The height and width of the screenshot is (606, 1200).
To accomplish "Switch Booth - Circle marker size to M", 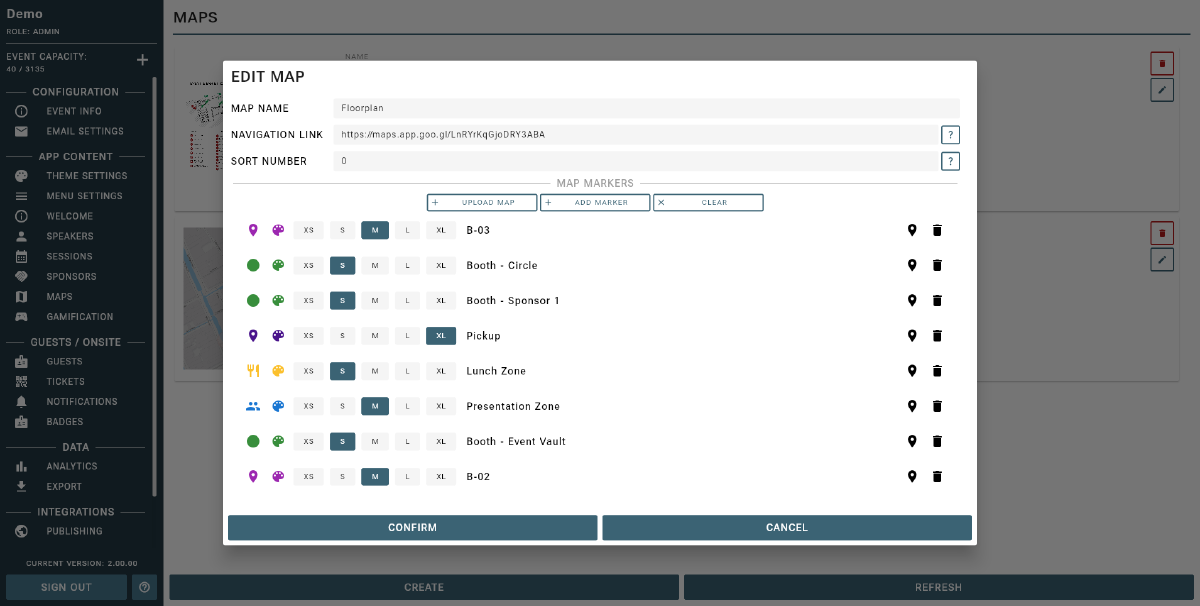I will [375, 265].
